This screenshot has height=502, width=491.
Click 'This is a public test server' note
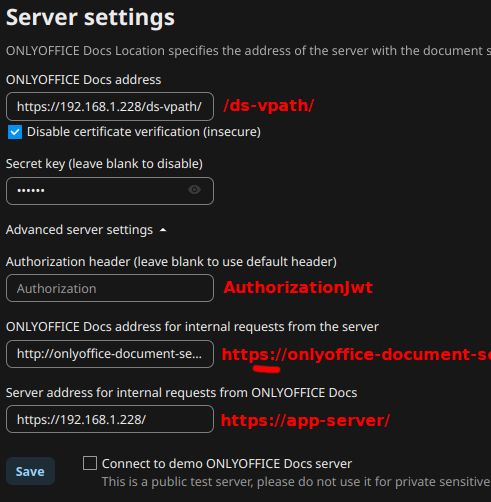296,482
